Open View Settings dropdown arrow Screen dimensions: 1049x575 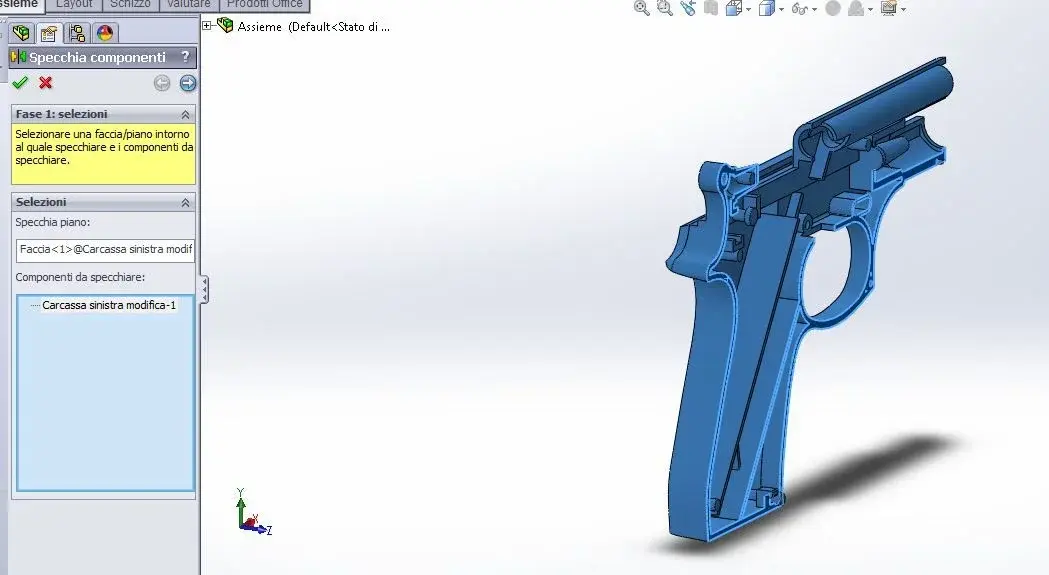(903, 9)
